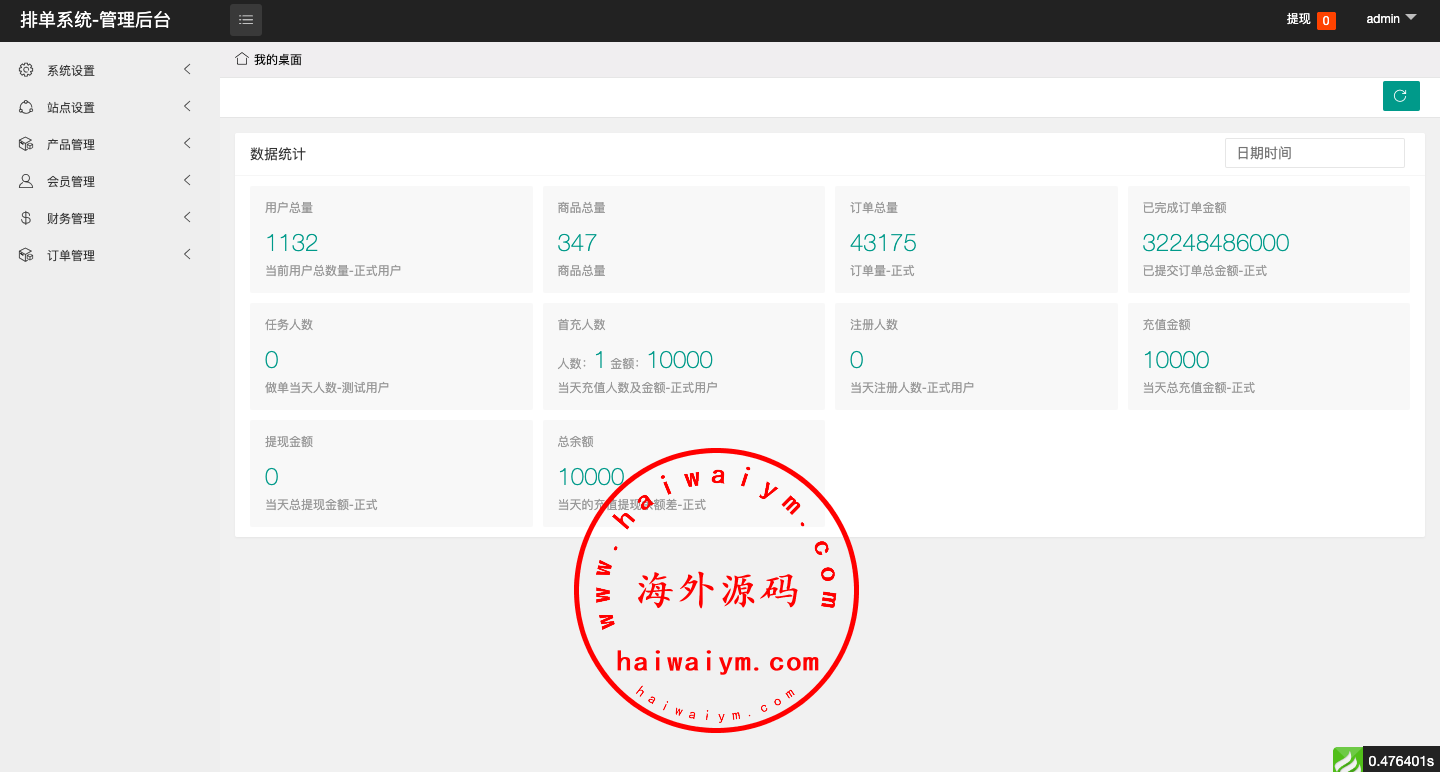This screenshot has width=1440, height=772.
Task: Click the 站点设置 sidebar icon
Action: tap(26, 107)
